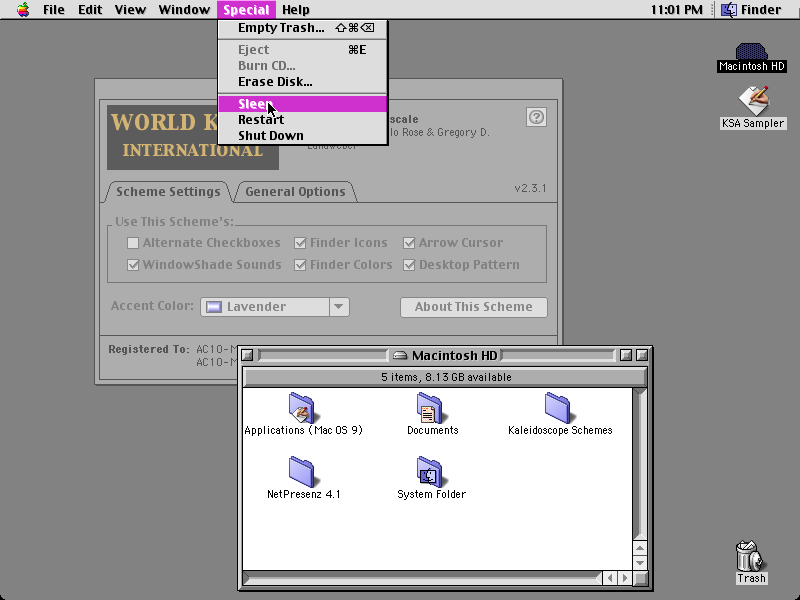Toggle the Arrow Cursor checkbox
Viewport: 800px width, 600px height.
click(x=409, y=243)
